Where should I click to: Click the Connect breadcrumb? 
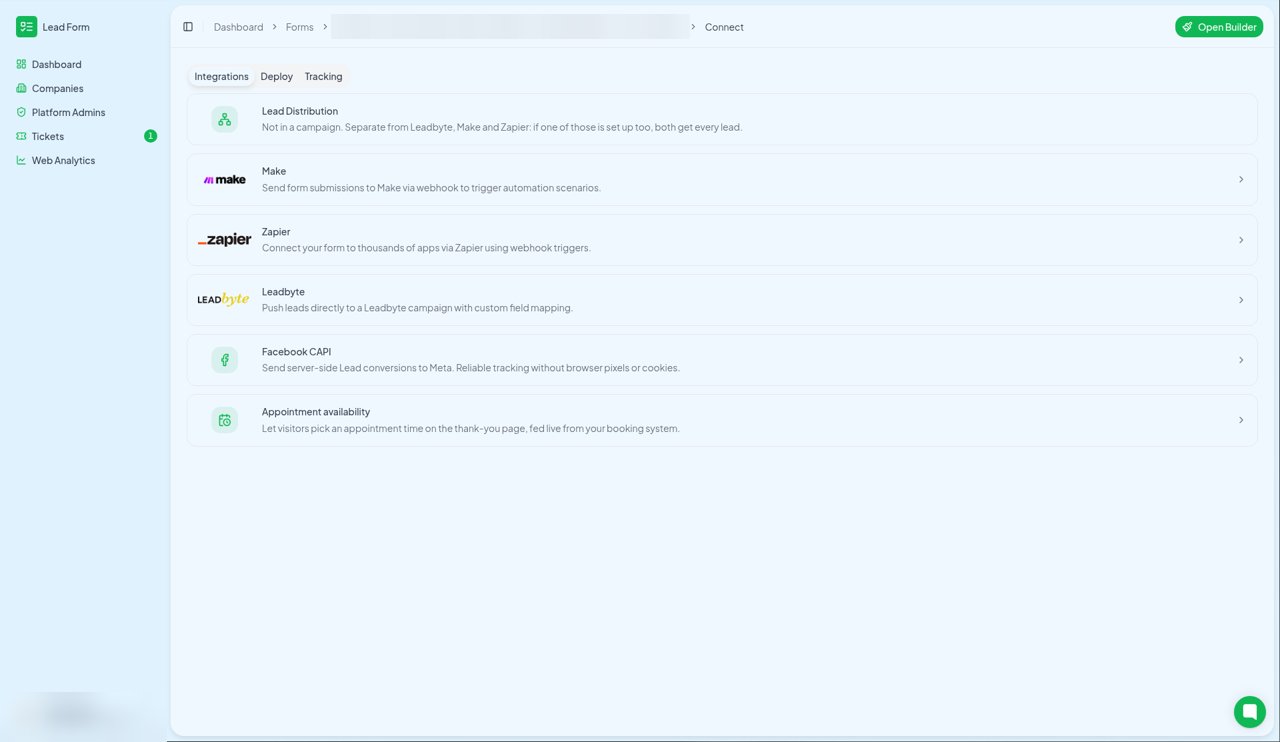[724, 27]
